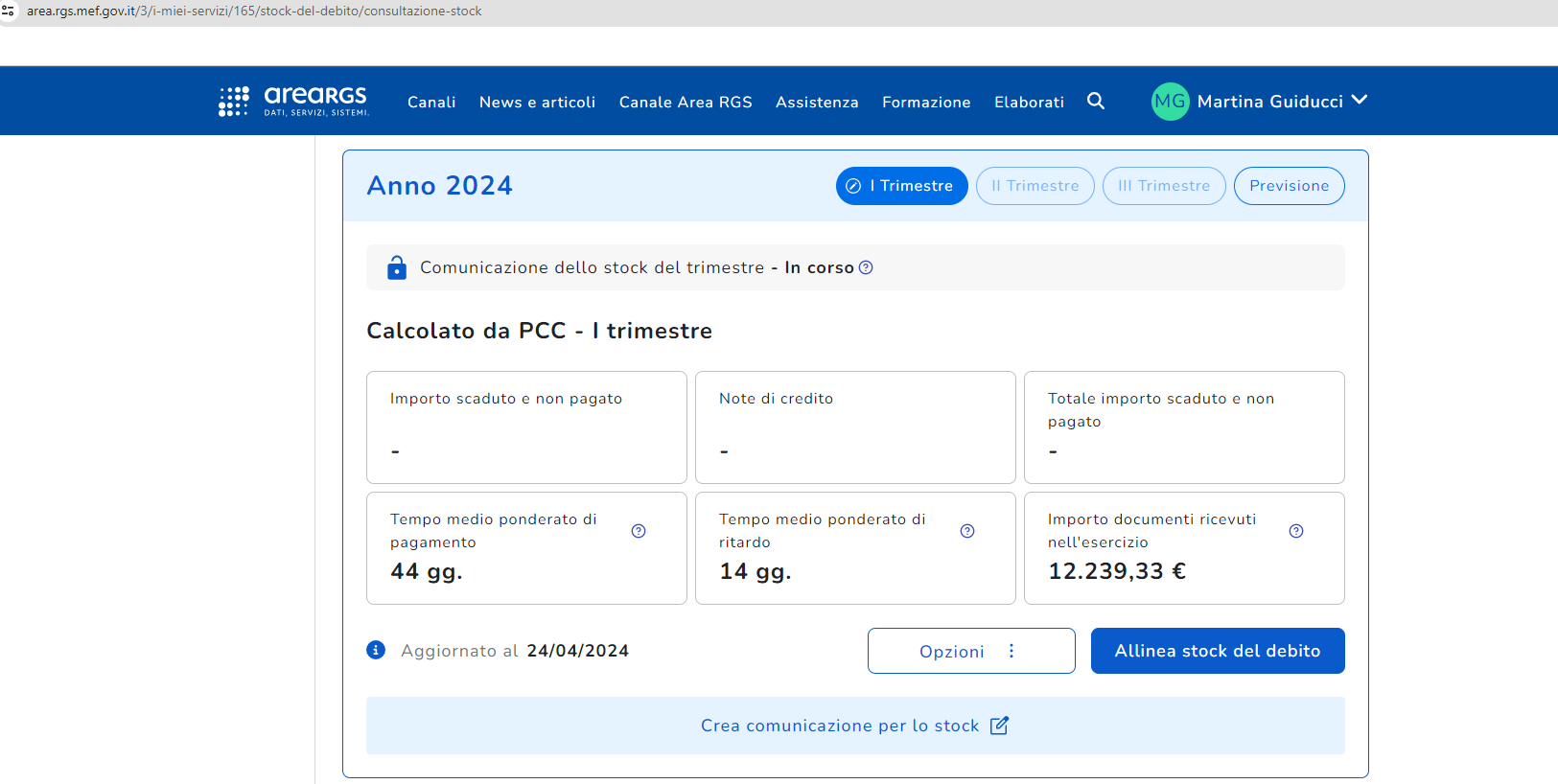Show help for Importo documenti ricevuti nell'esercizio

coord(1296,531)
